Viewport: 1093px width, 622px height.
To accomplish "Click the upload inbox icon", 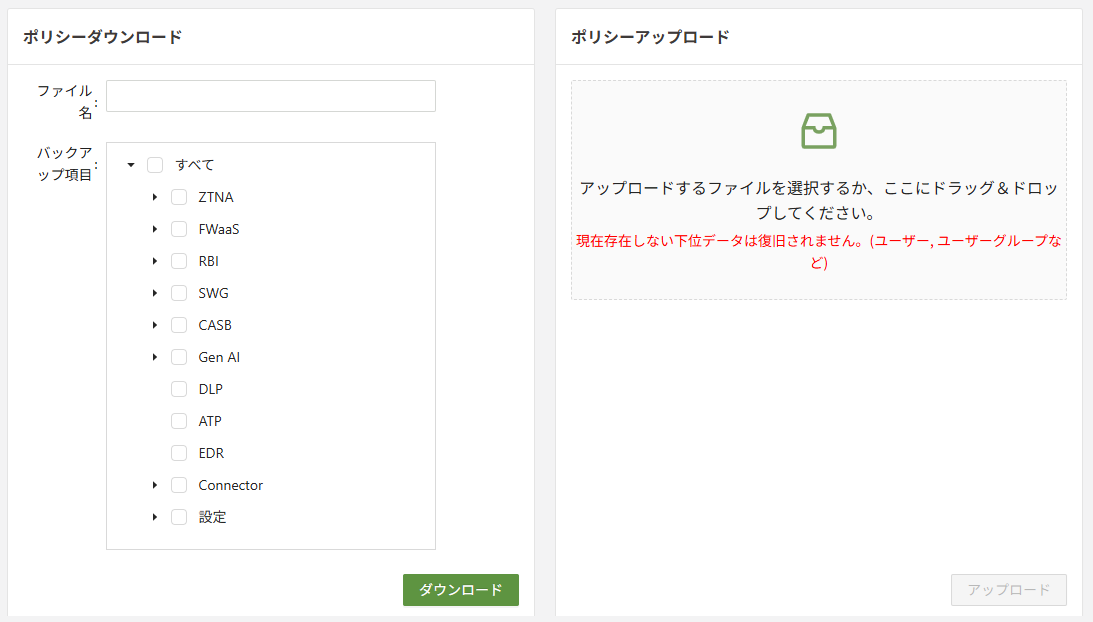I will click(x=818, y=131).
